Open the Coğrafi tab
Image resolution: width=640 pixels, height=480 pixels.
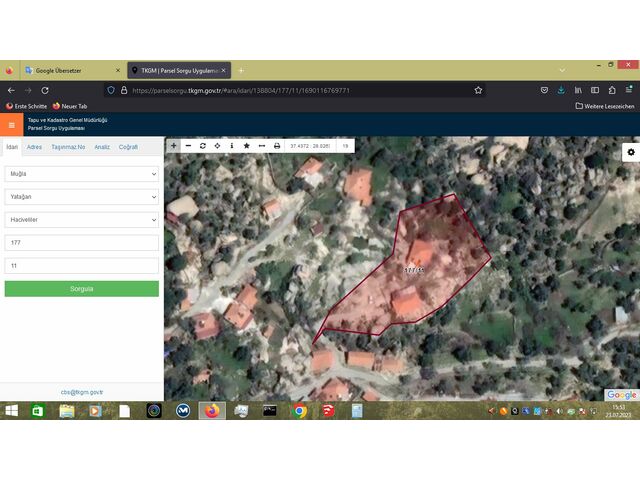pos(128,147)
